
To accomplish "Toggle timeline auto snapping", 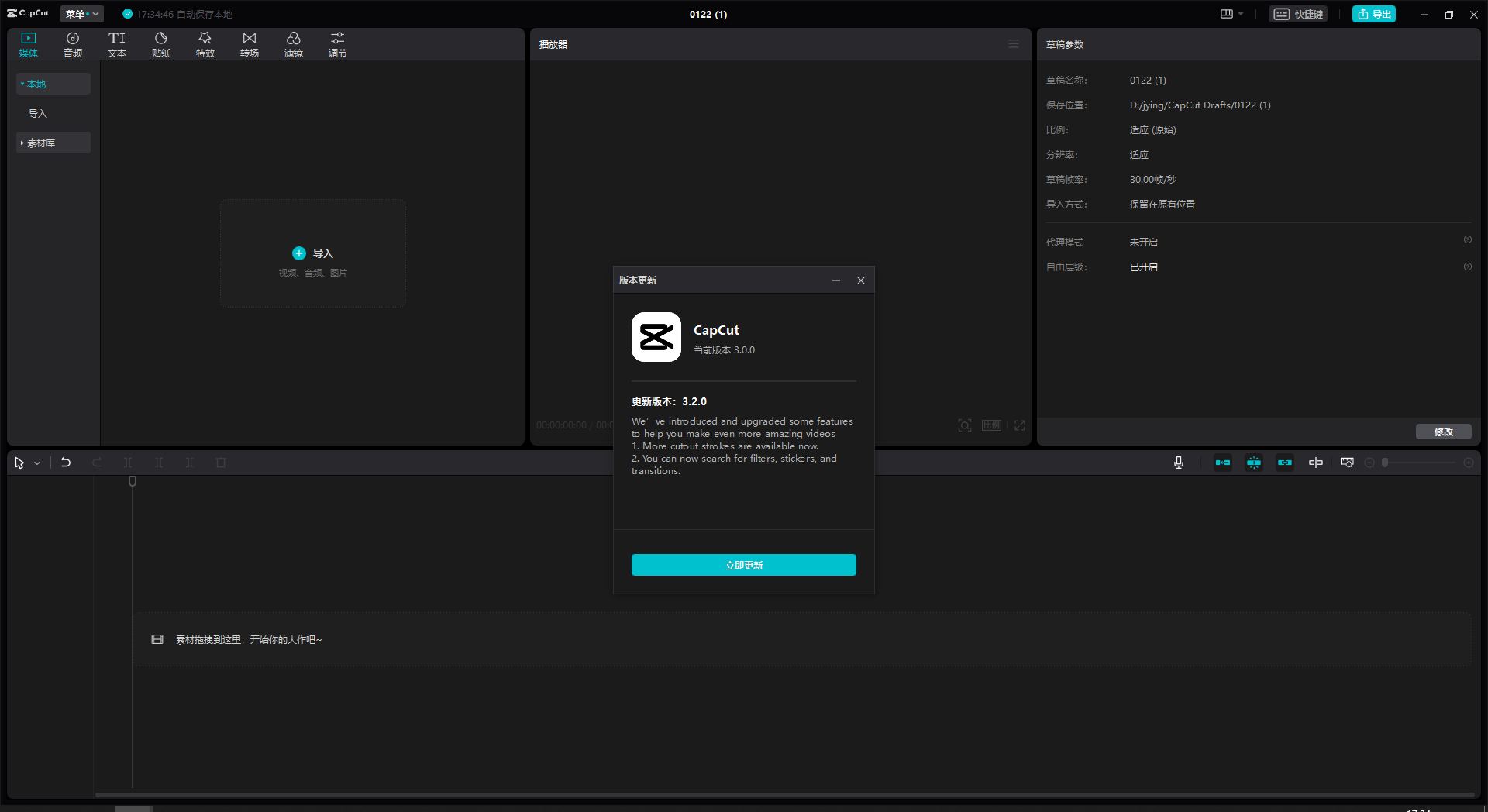I will tap(1253, 463).
